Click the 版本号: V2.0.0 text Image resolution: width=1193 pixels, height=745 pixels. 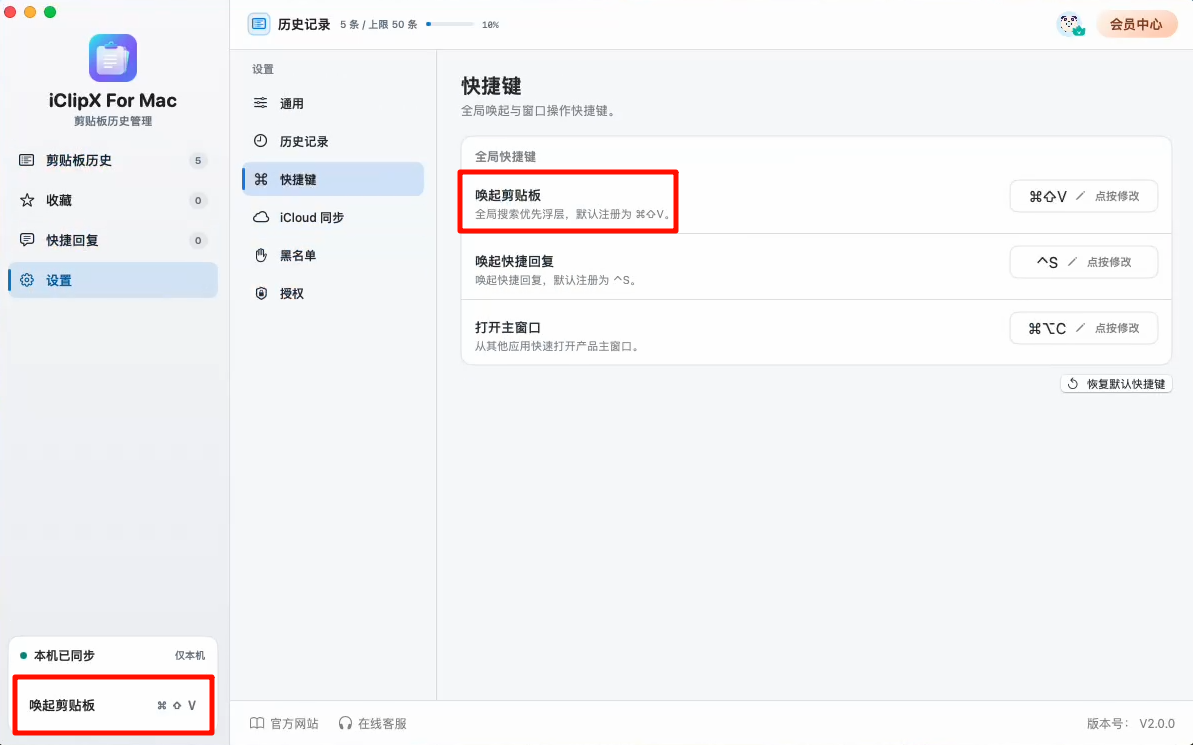pos(1131,723)
